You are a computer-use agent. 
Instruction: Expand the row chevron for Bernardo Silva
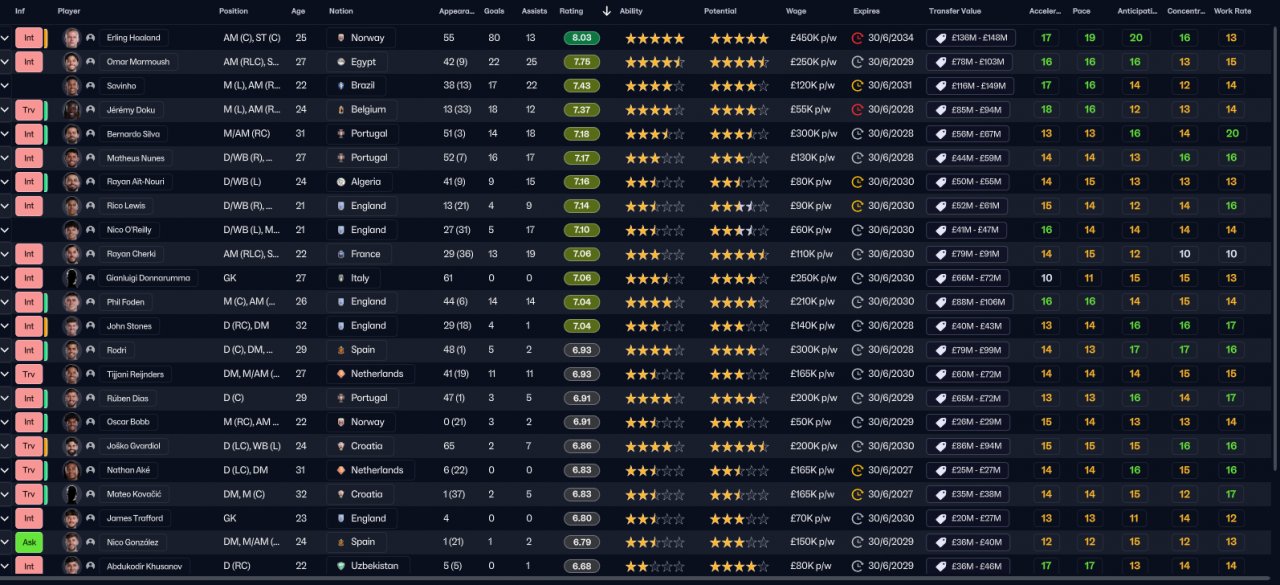coord(5,134)
